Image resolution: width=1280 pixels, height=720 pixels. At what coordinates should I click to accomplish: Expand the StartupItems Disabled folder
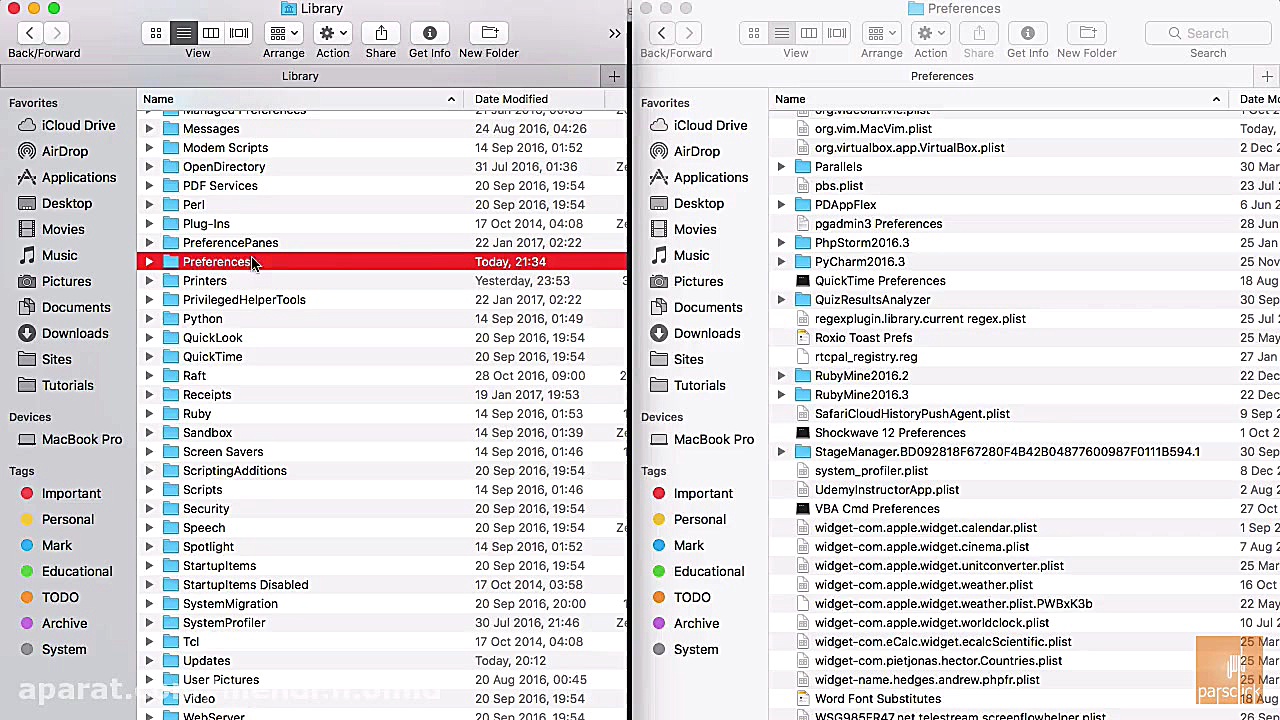click(x=149, y=585)
